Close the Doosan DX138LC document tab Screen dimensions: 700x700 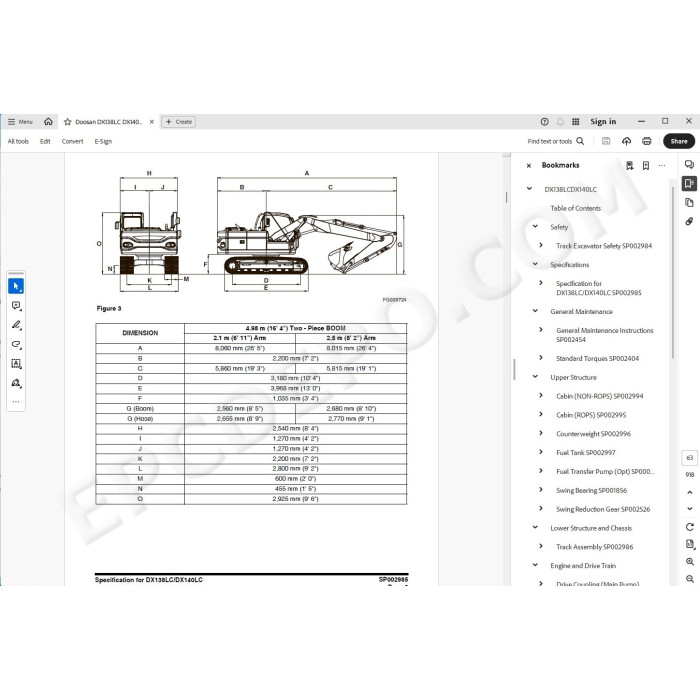(152, 122)
